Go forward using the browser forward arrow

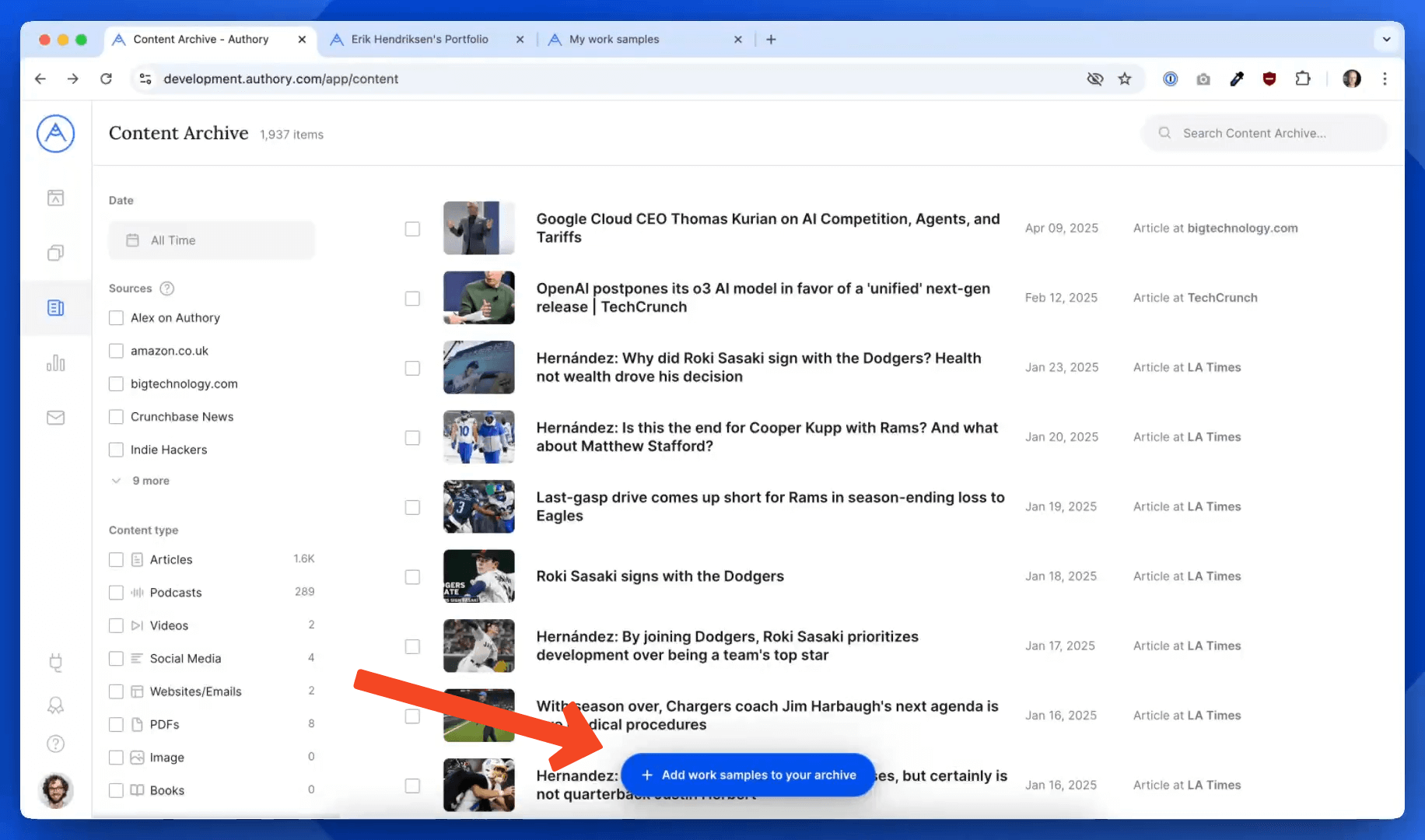73,79
